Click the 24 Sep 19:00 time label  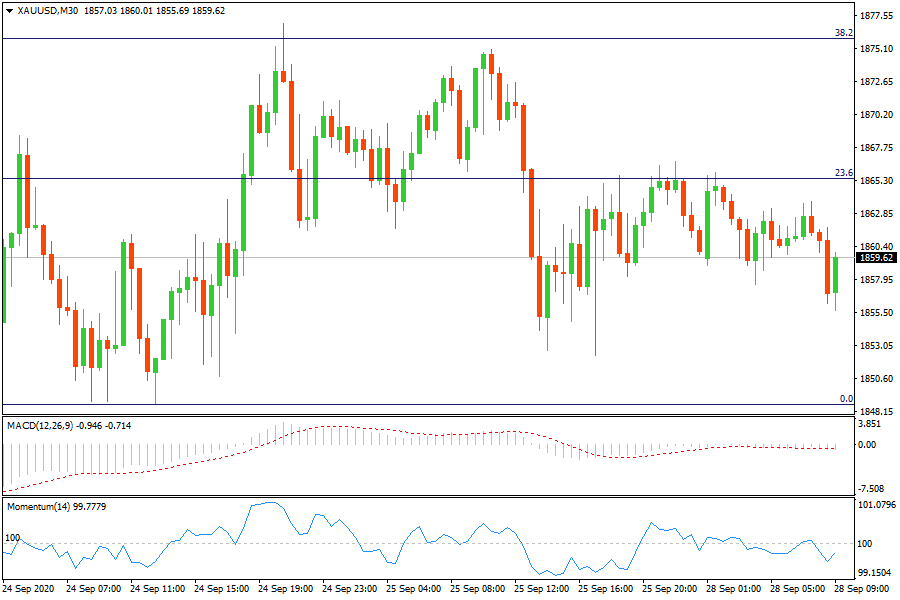click(289, 589)
